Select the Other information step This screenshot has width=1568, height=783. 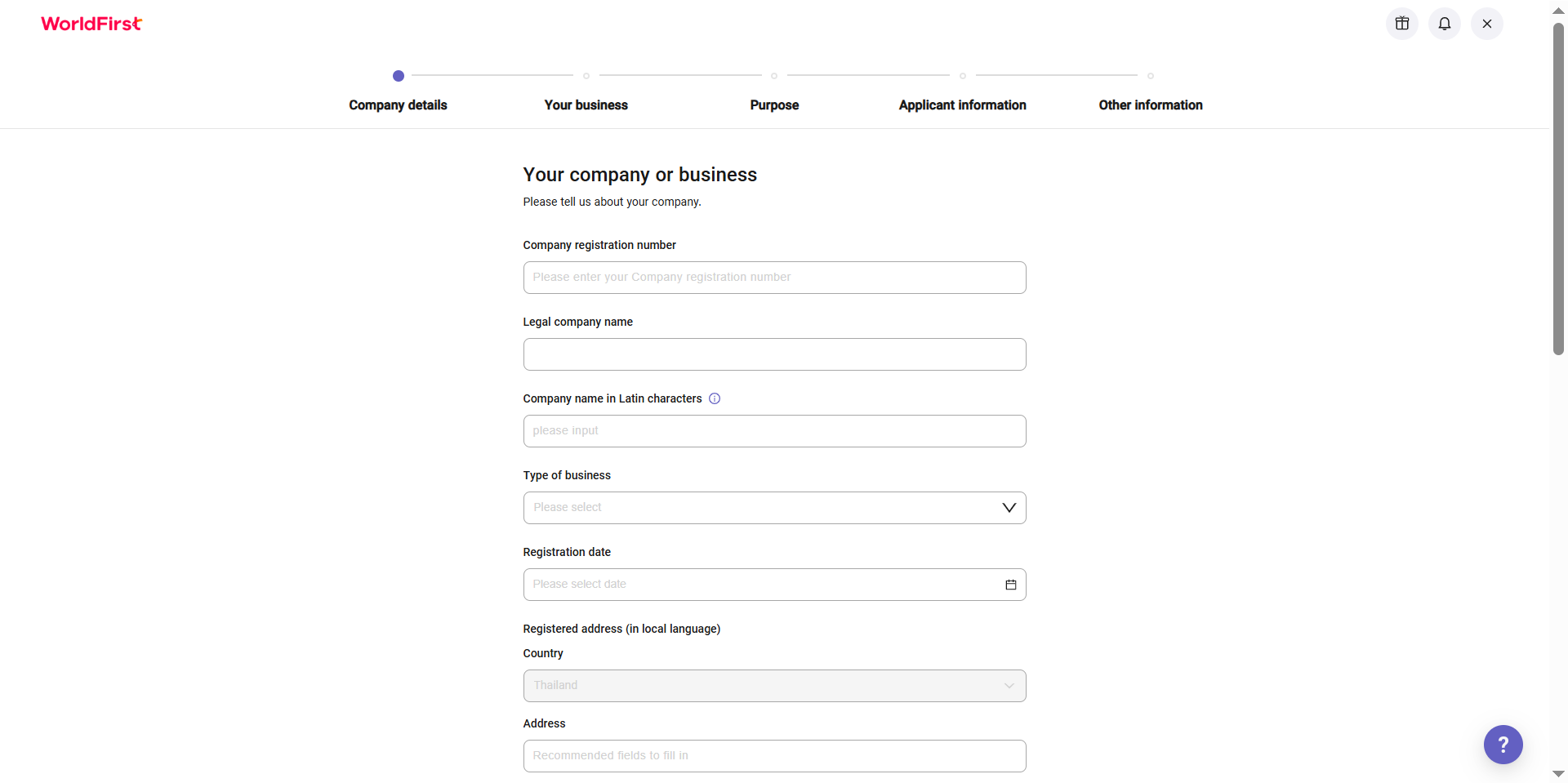(1150, 105)
